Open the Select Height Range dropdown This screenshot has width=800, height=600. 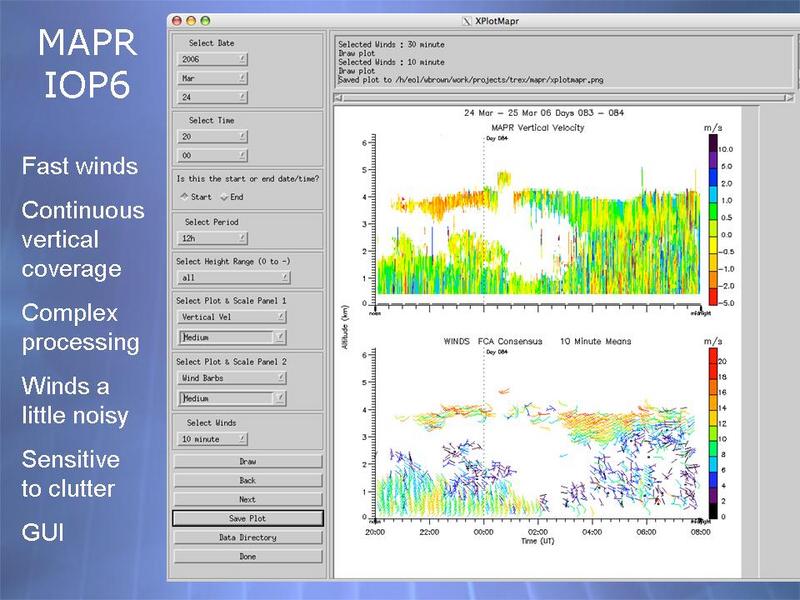(x=234, y=277)
